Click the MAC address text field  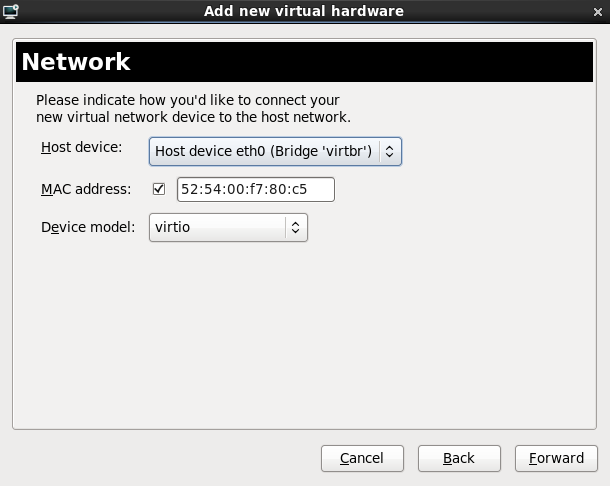(x=255, y=189)
